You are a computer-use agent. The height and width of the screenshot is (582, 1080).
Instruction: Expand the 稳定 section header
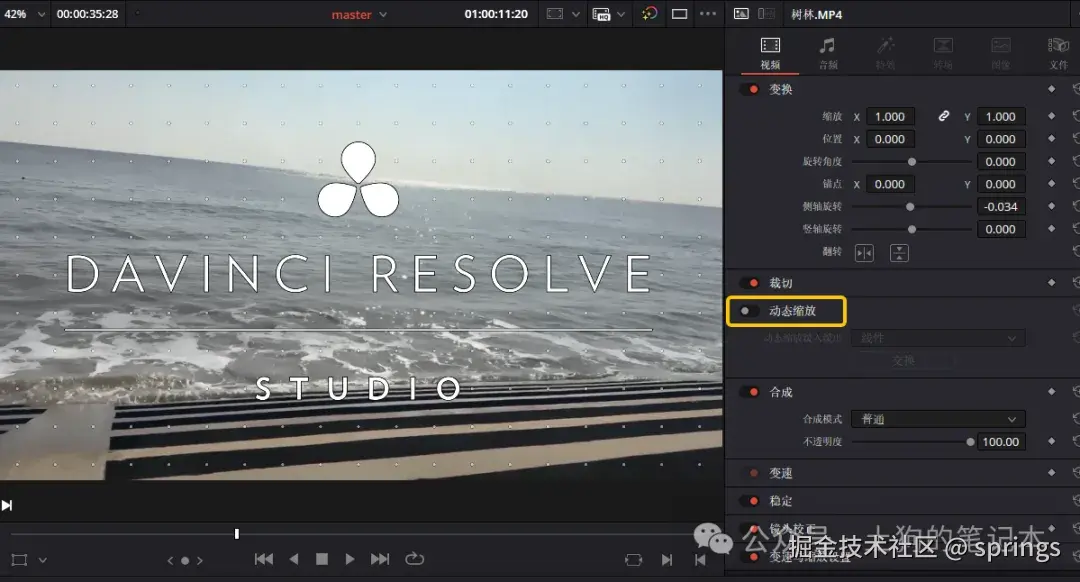tap(781, 501)
